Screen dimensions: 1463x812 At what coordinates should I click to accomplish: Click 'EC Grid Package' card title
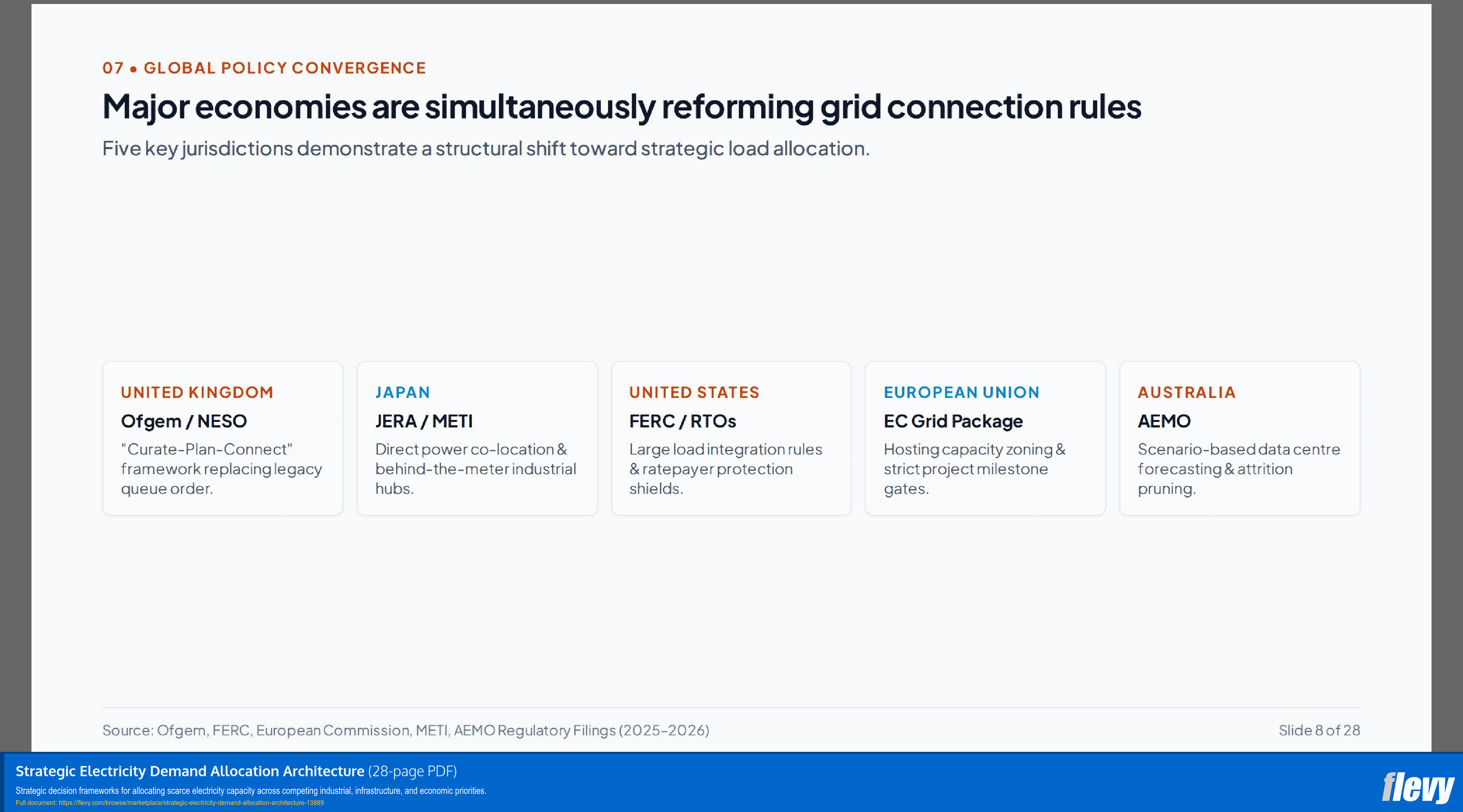pos(953,421)
